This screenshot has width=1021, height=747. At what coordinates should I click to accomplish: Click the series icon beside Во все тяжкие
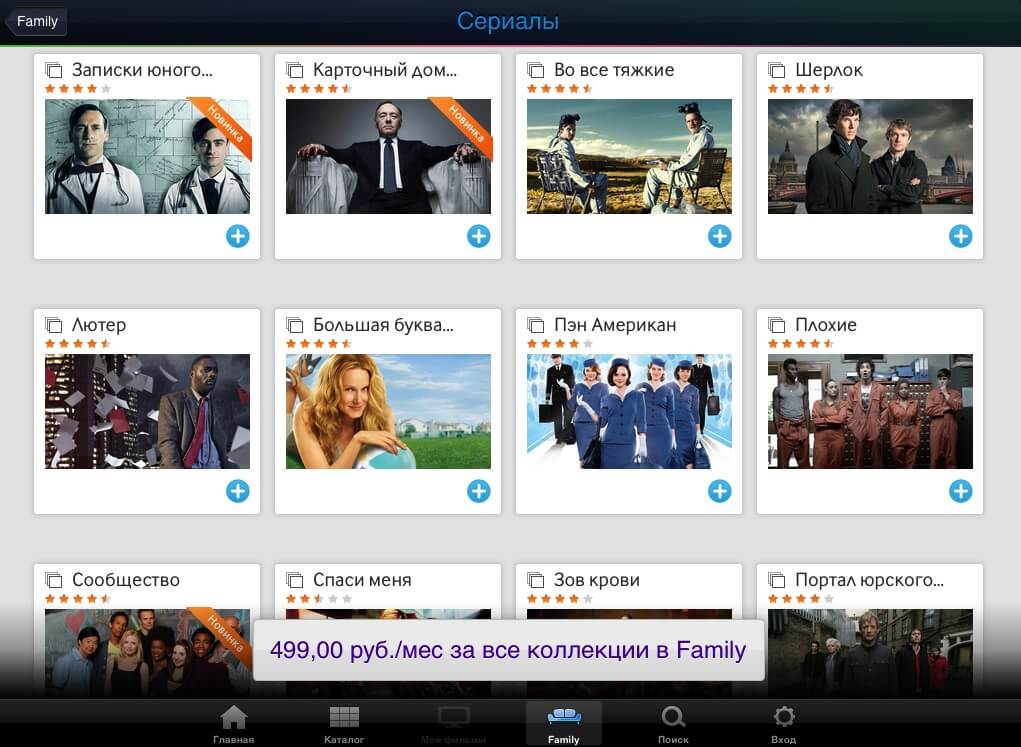(535, 69)
